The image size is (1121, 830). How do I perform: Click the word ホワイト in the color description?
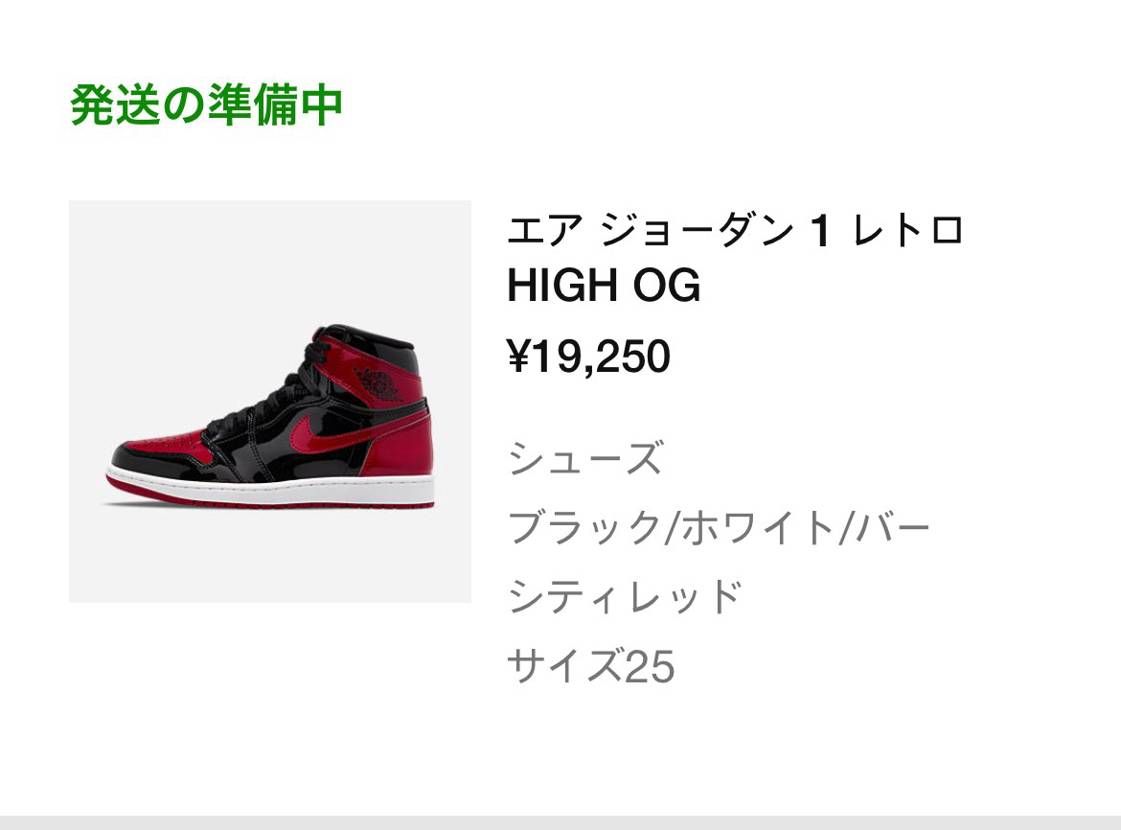(758, 528)
